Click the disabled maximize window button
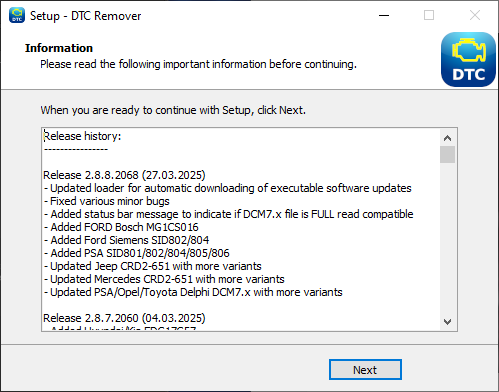499x392 pixels. coord(429,15)
